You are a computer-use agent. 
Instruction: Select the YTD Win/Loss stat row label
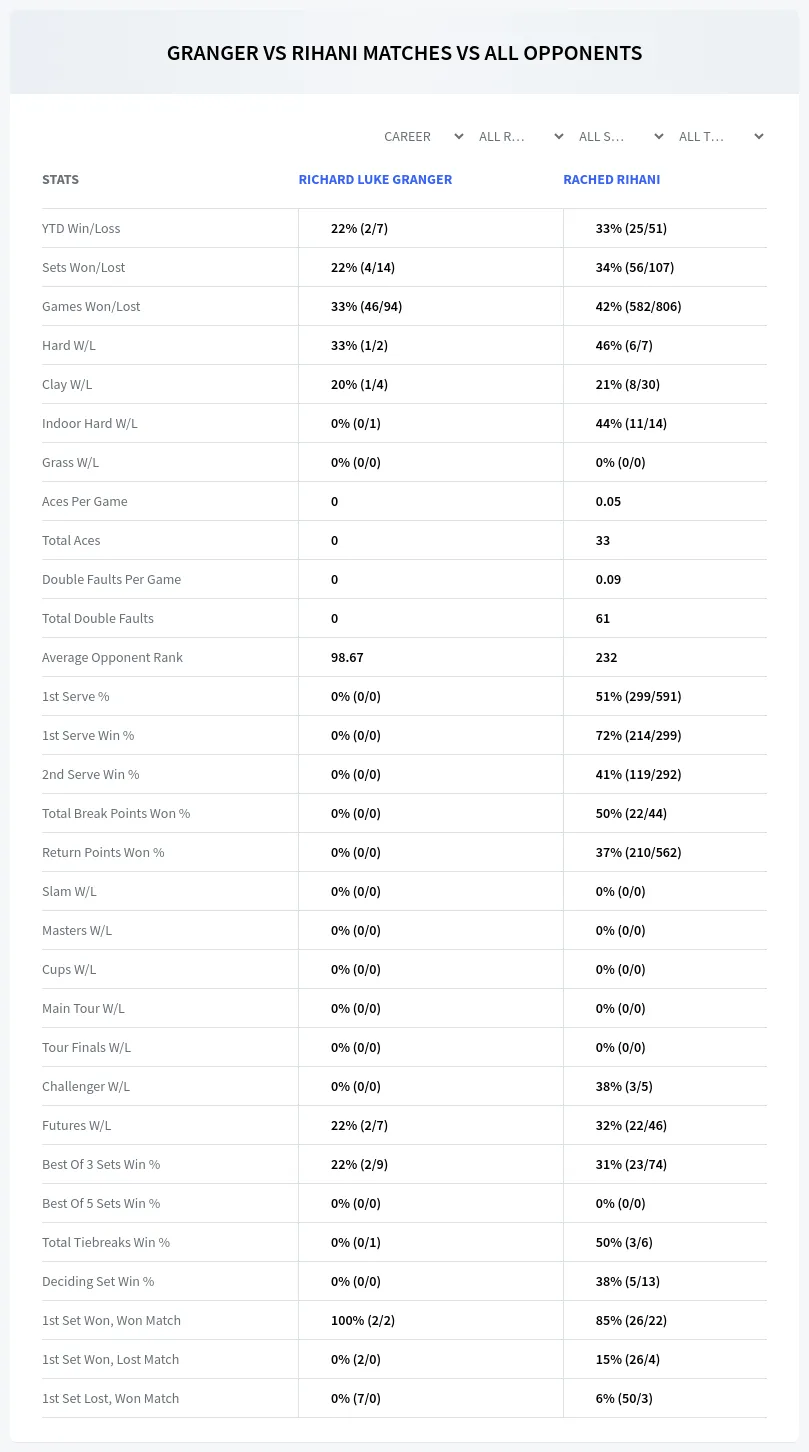(x=81, y=228)
